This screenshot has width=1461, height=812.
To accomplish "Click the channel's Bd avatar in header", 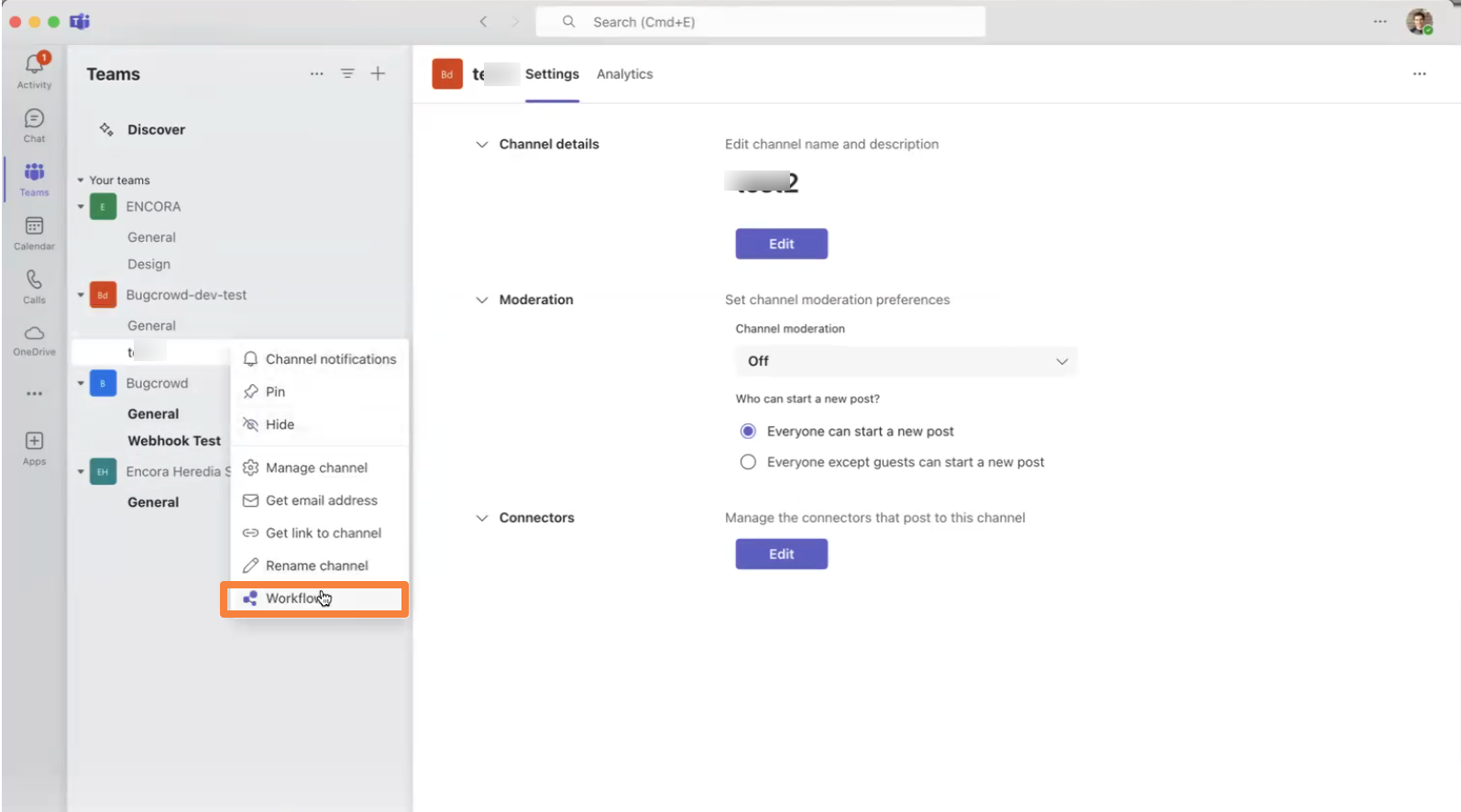I will (x=447, y=74).
